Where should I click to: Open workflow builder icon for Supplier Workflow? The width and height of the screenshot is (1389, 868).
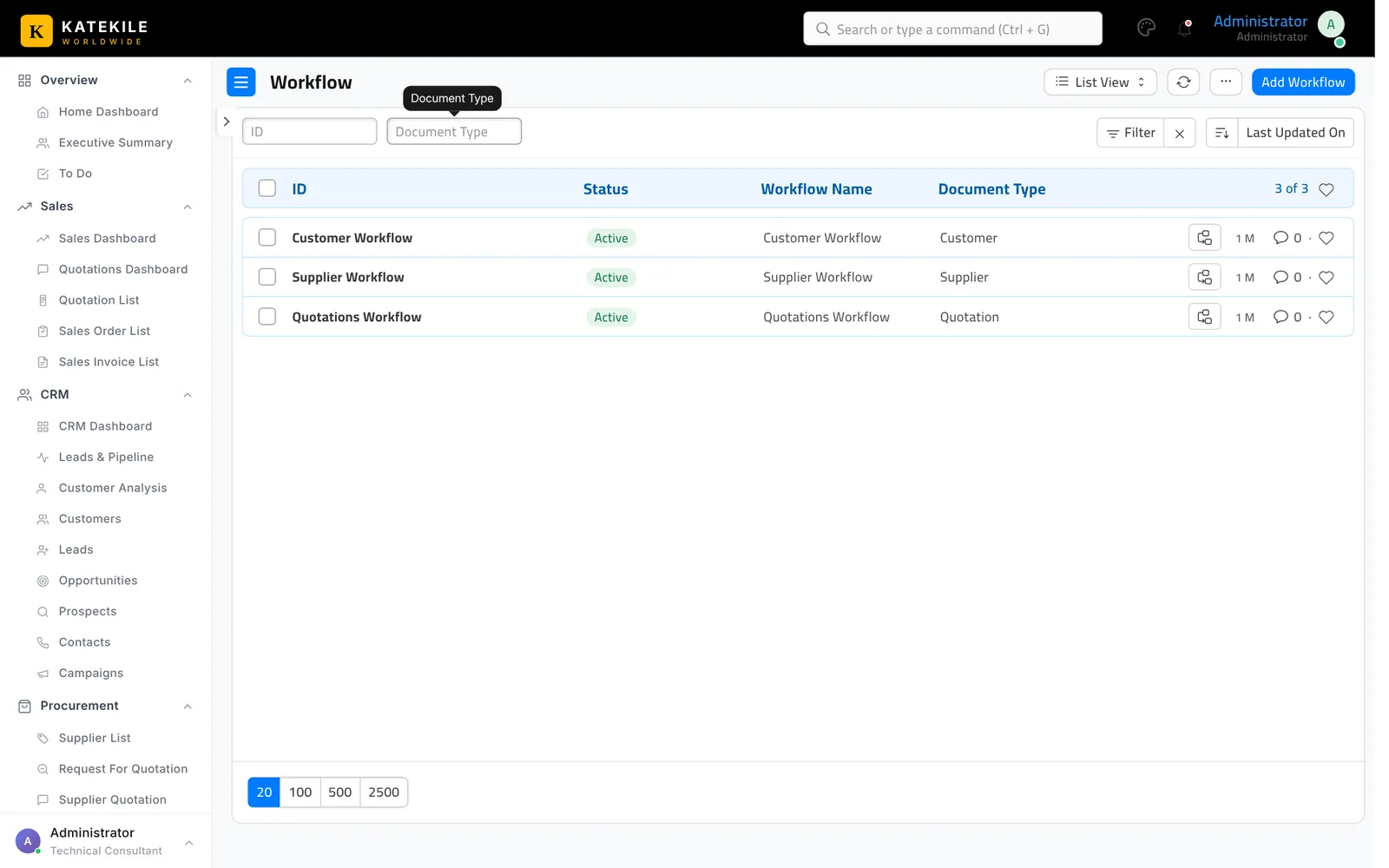(1204, 278)
